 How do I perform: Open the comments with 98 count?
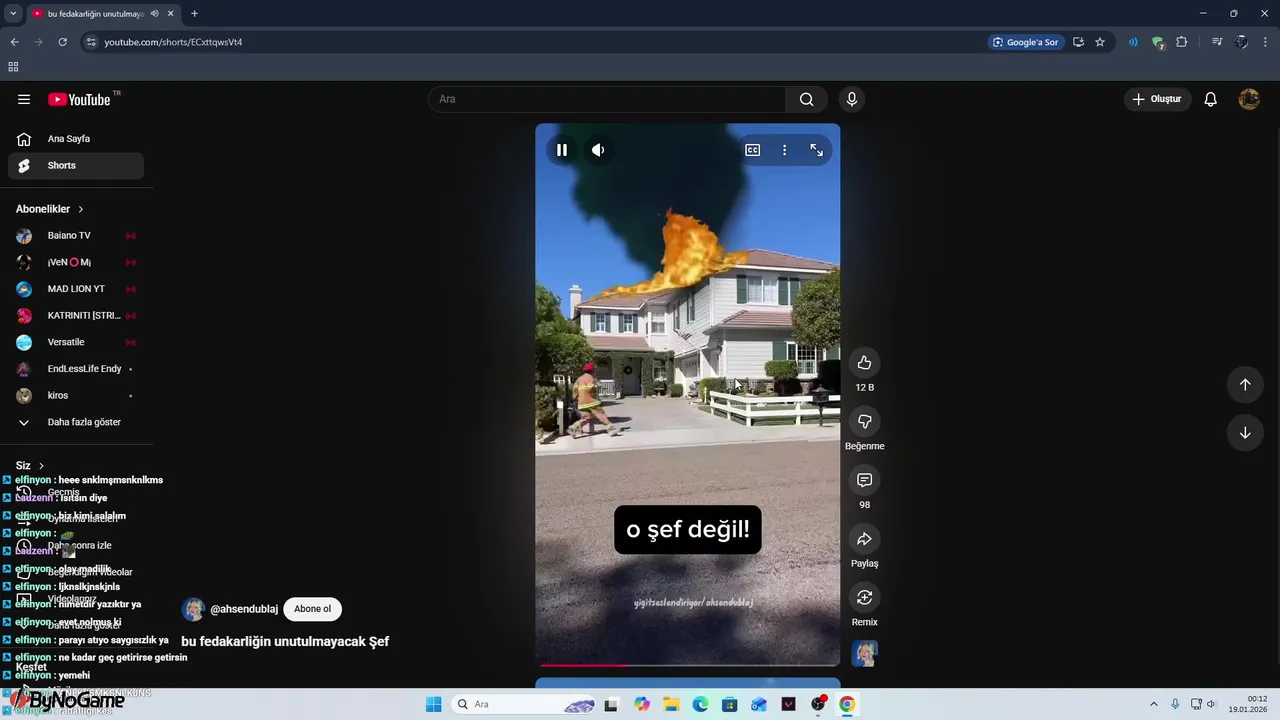(x=864, y=480)
